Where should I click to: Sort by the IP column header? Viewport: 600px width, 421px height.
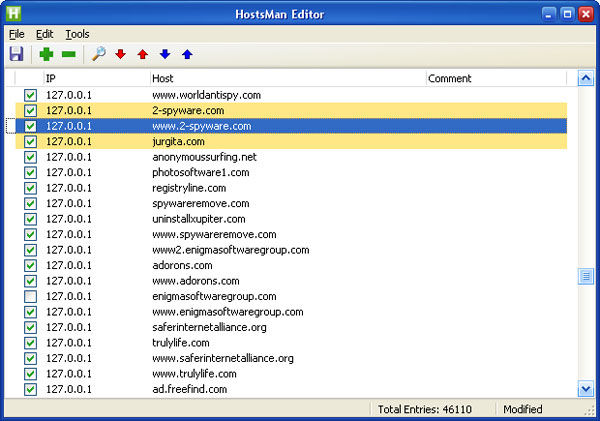click(x=97, y=78)
